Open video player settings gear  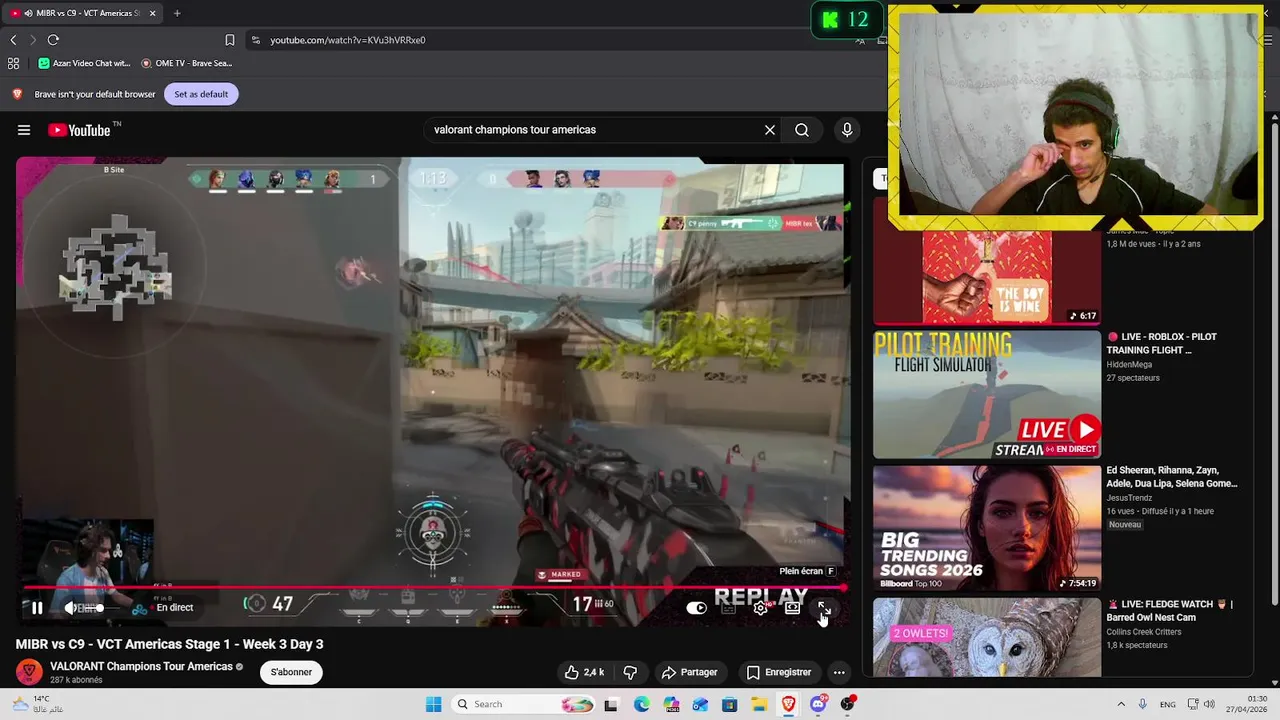pyautogui.click(x=761, y=607)
